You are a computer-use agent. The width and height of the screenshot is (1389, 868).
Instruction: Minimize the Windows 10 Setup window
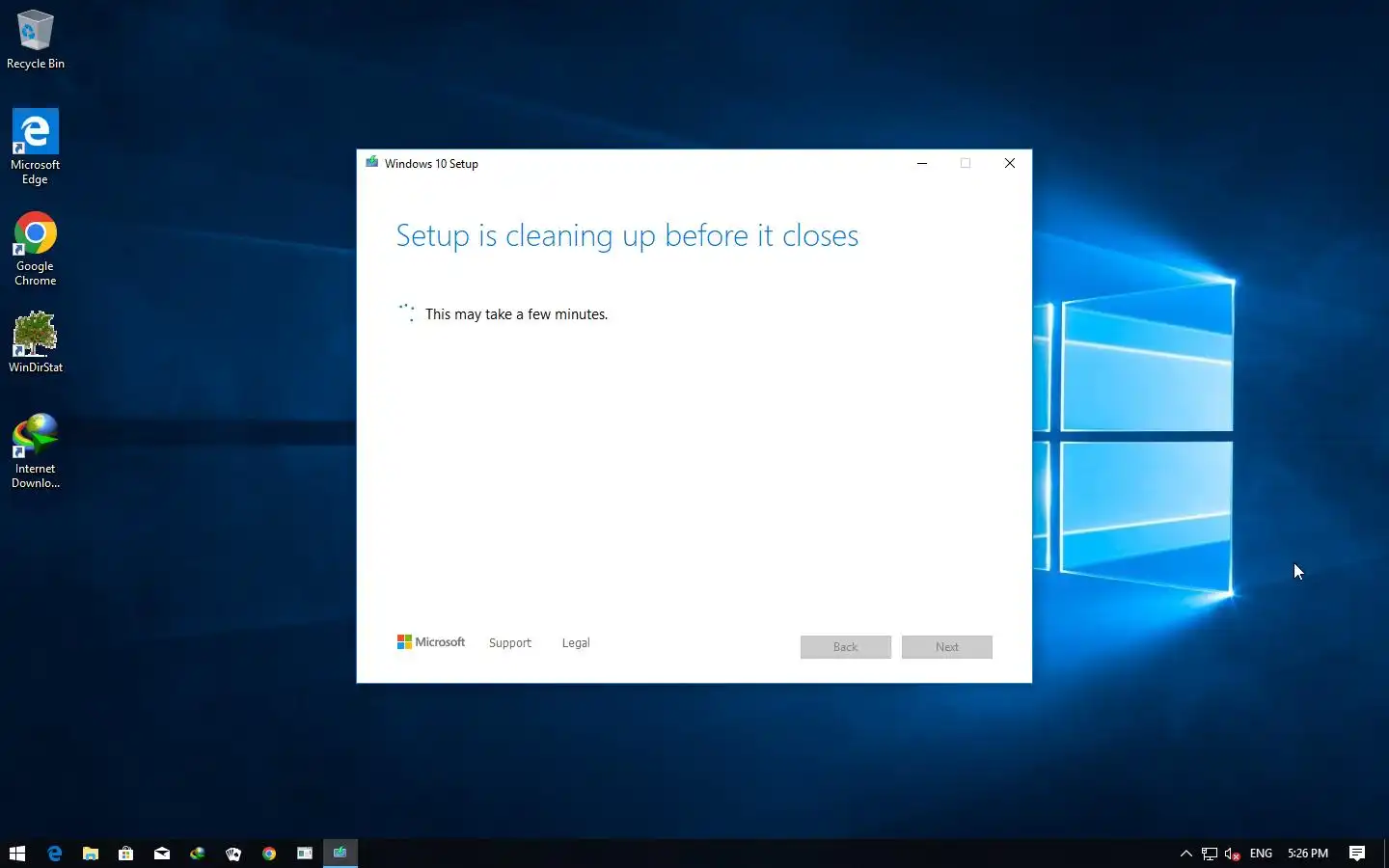click(922, 163)
